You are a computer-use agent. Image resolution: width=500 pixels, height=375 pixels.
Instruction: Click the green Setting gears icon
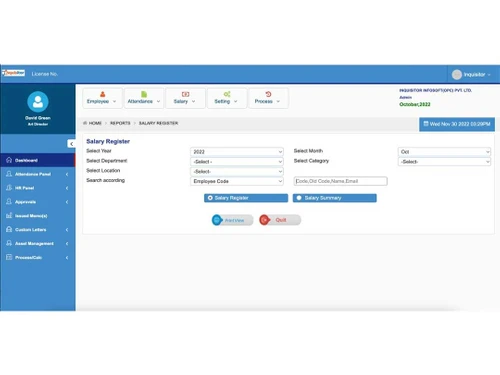point(227,94)
